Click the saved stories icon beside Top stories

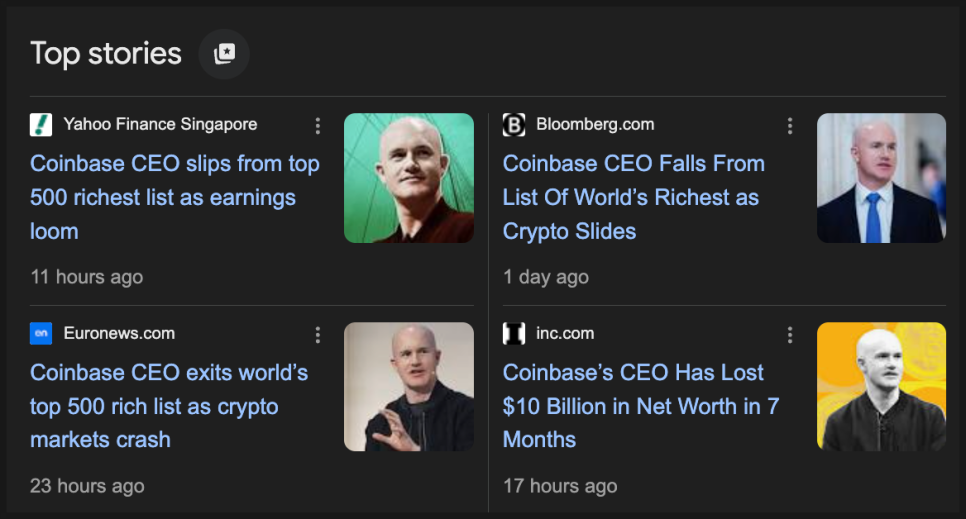coord(224,54)
